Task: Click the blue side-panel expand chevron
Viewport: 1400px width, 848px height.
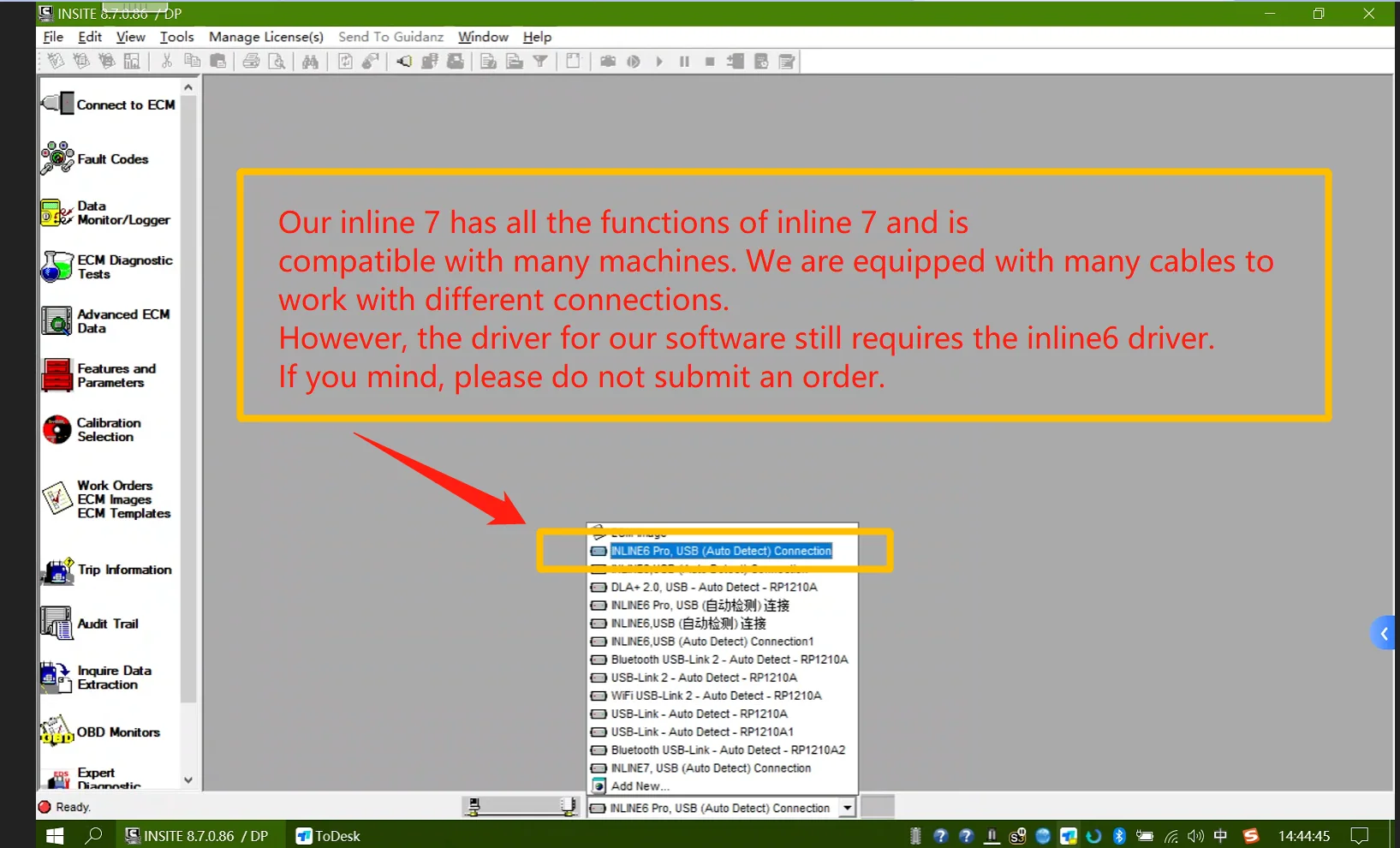Action: (x=1383, y=633)
